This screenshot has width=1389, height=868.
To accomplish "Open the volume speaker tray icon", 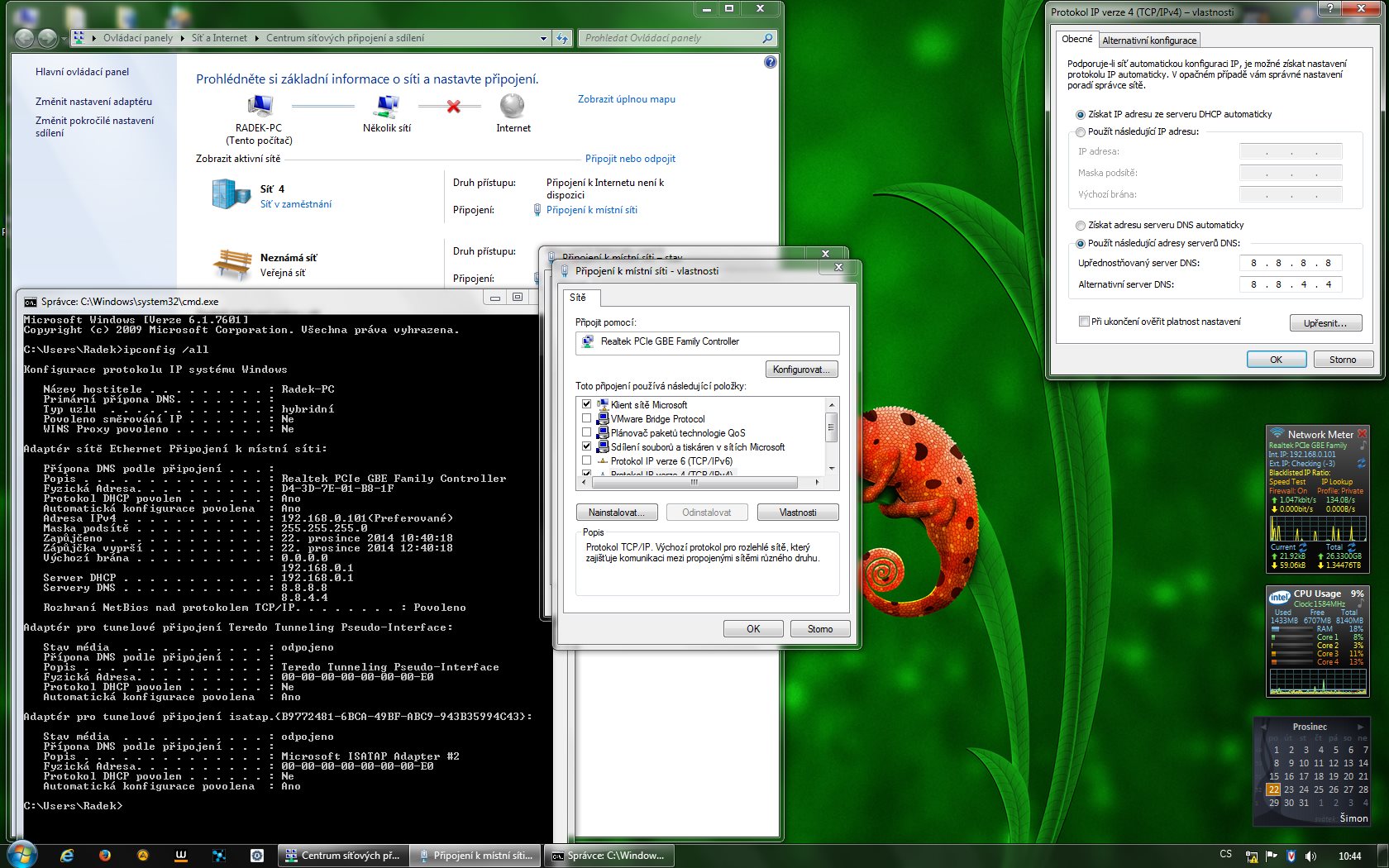I will click(x=1310, y=856).
